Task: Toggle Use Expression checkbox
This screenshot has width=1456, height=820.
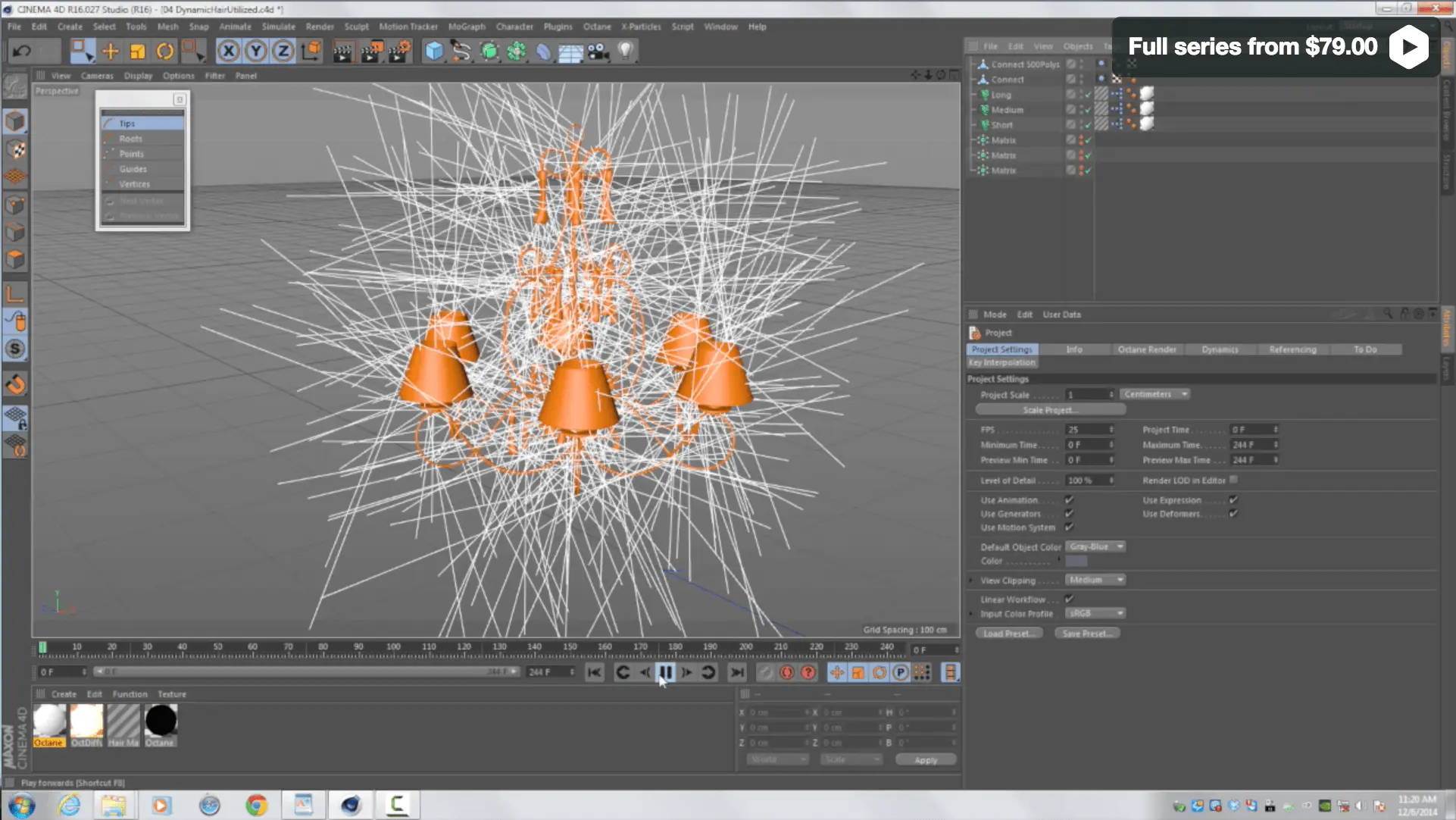Action: [x=1233, y=500]
